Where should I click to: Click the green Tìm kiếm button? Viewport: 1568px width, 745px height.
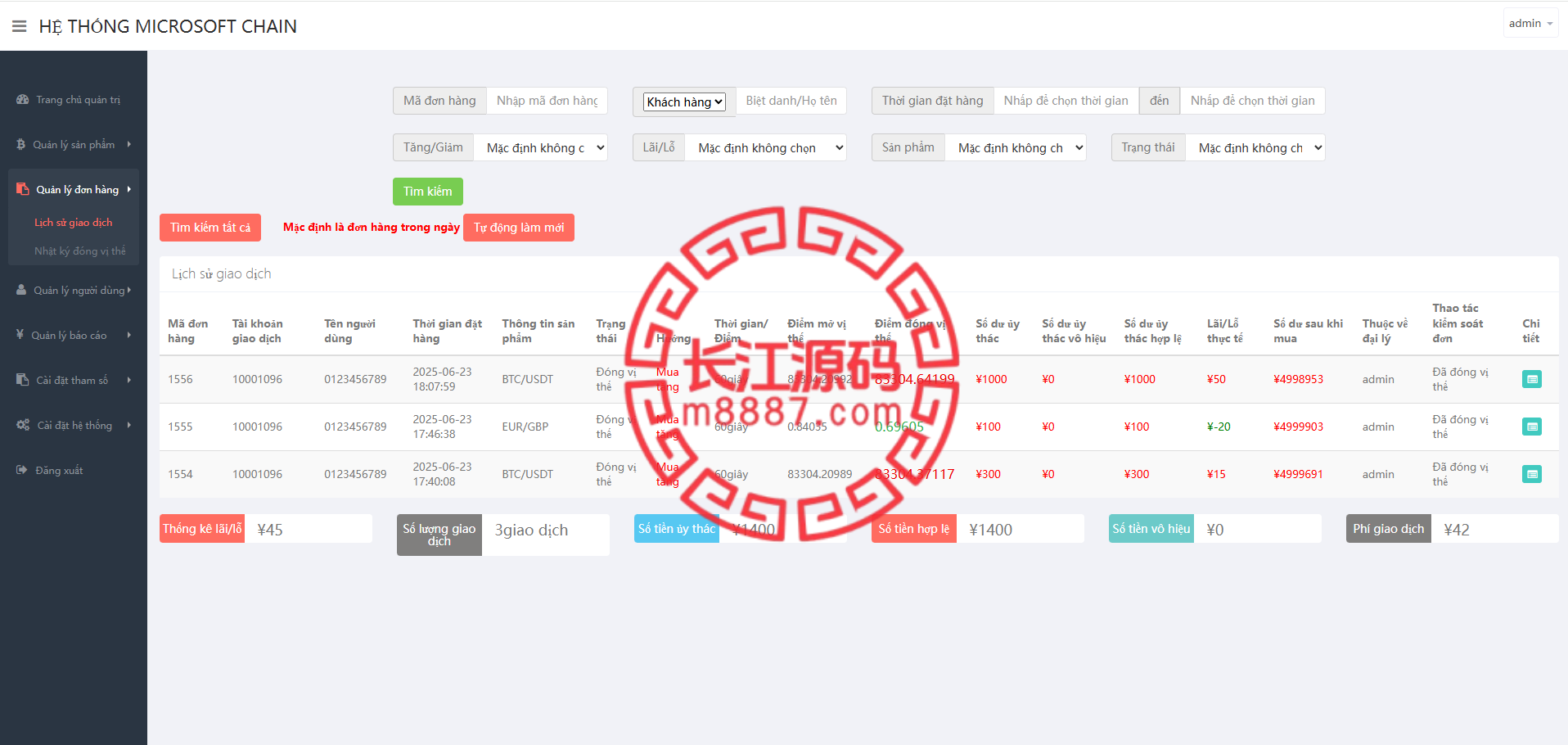coord(428,192)
